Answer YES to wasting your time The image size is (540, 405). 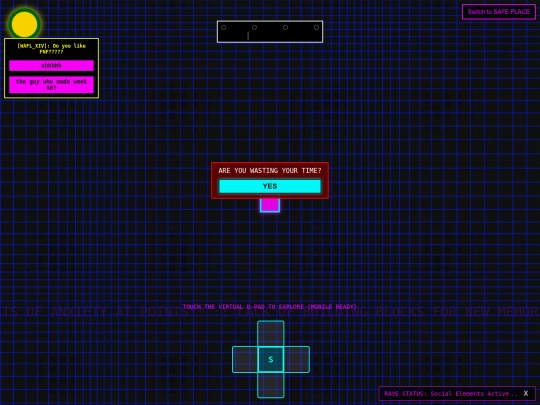[x=270, y=186]
